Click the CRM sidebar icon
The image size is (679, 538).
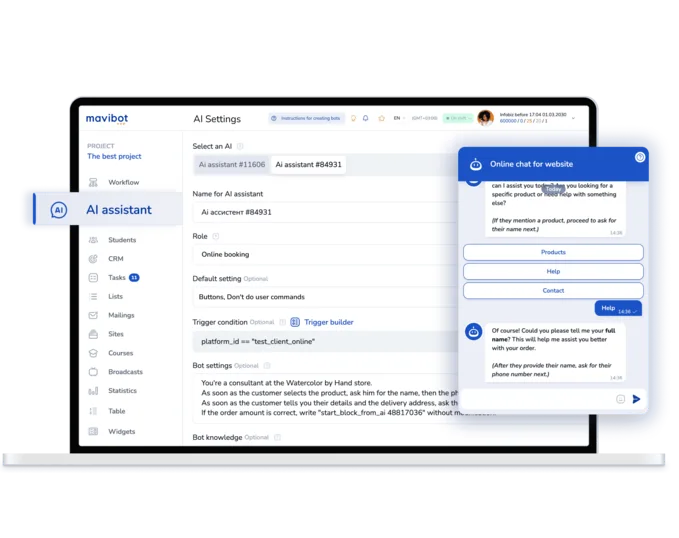coord(93,259)
